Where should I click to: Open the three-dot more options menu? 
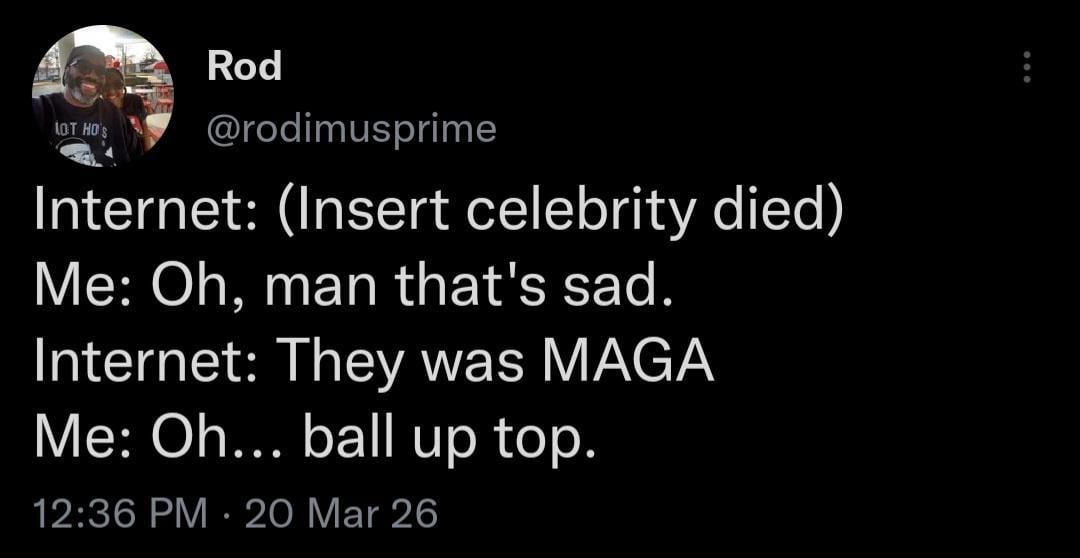1024,68
